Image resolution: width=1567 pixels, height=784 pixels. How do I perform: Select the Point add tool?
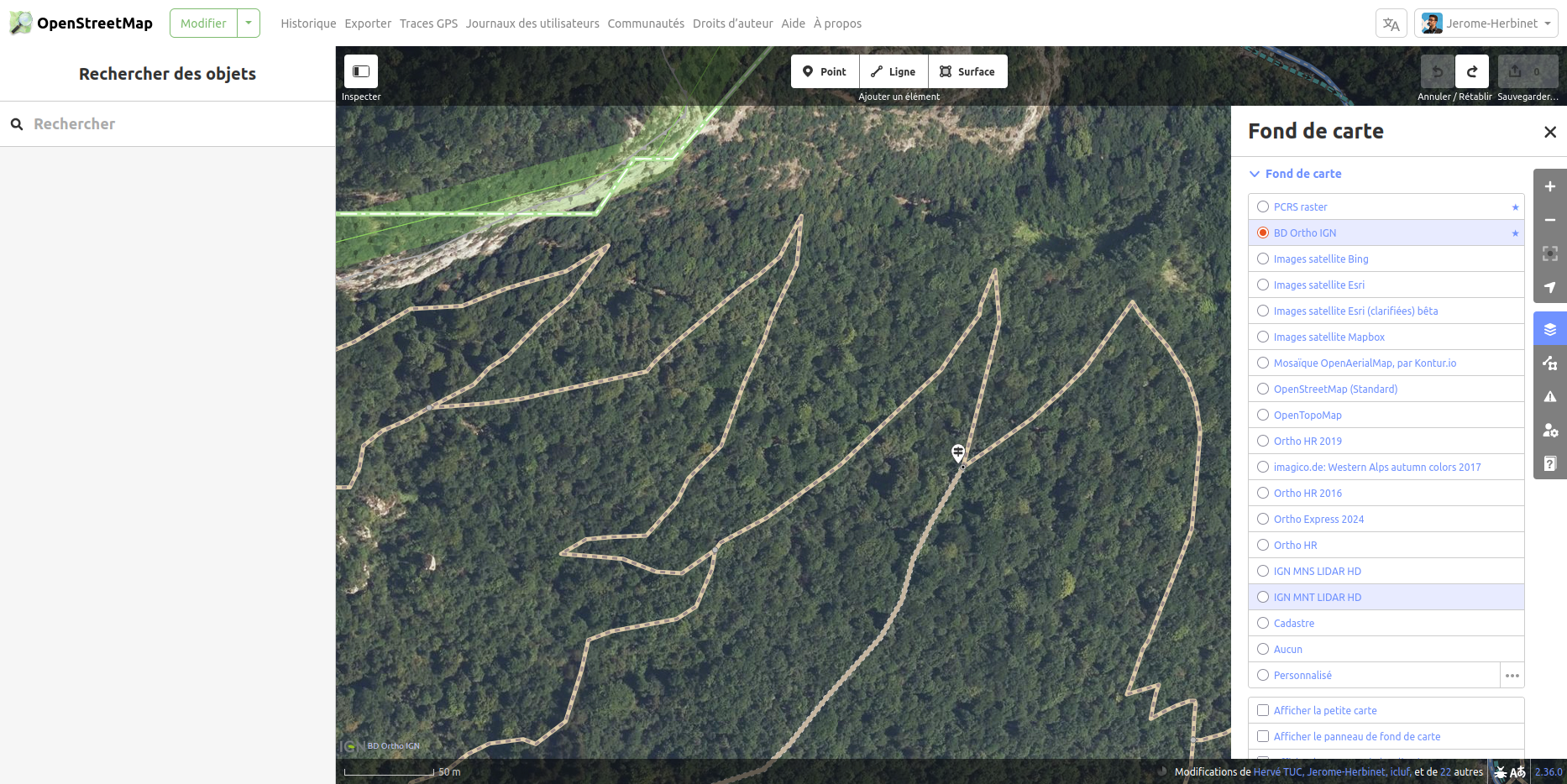click(825, 71)
